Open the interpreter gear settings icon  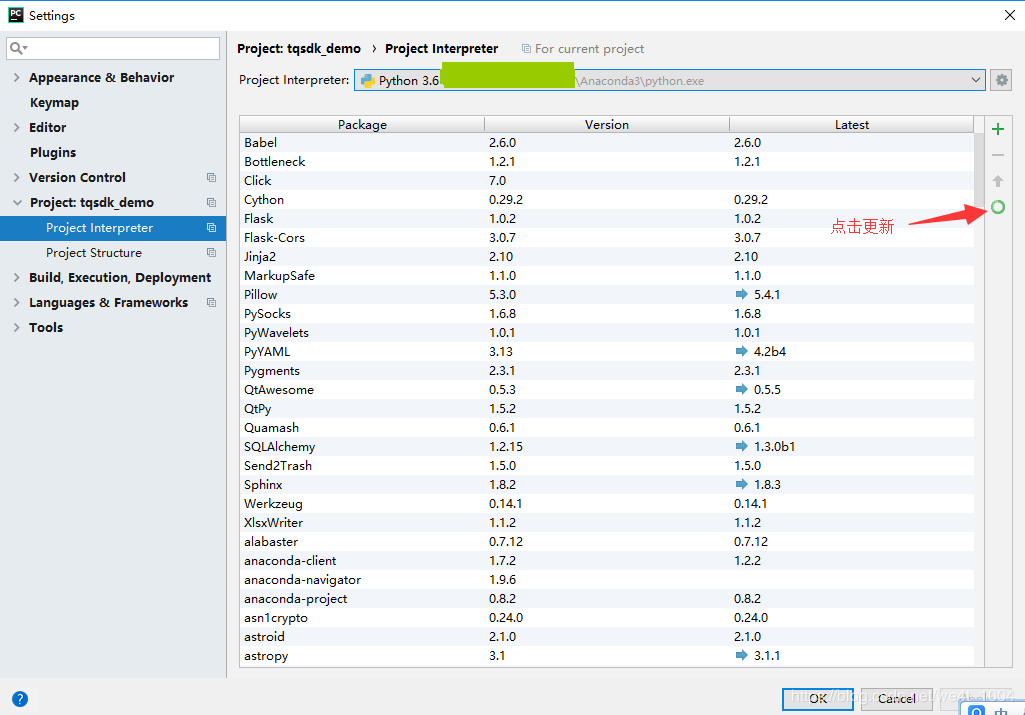(x=1001, y=80)
